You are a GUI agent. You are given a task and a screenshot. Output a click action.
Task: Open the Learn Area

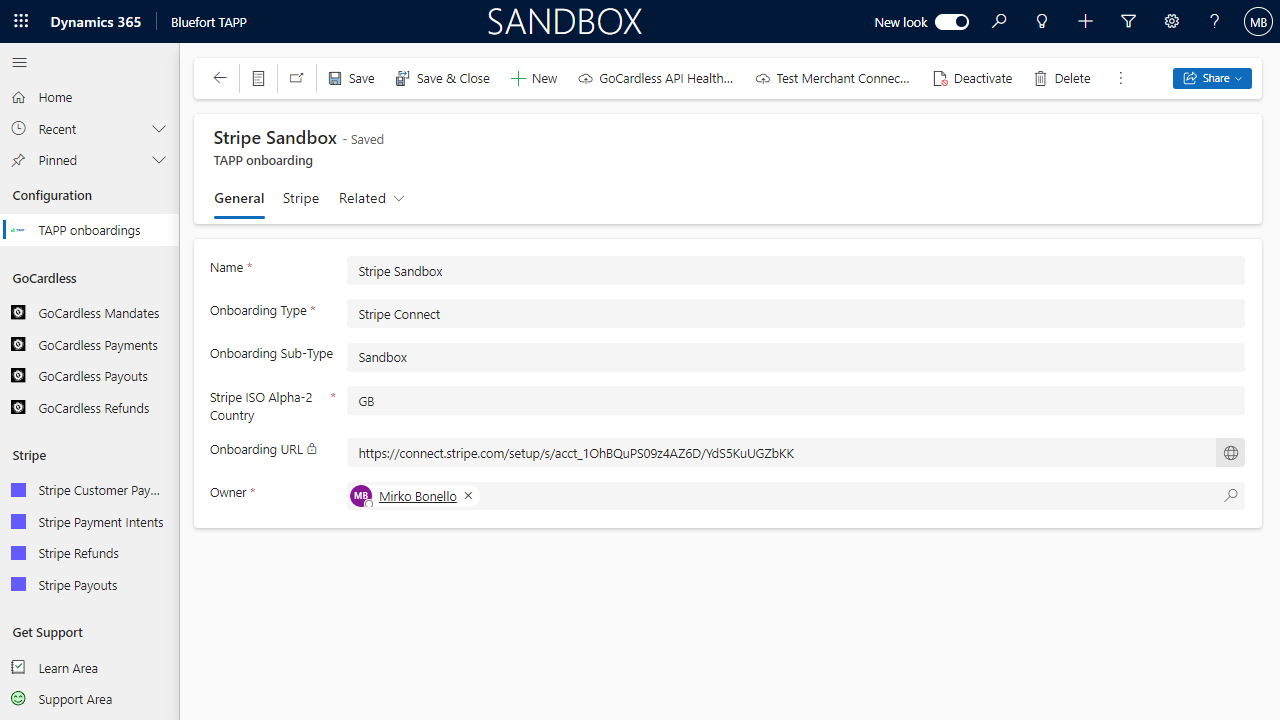(x=89, y=668)
